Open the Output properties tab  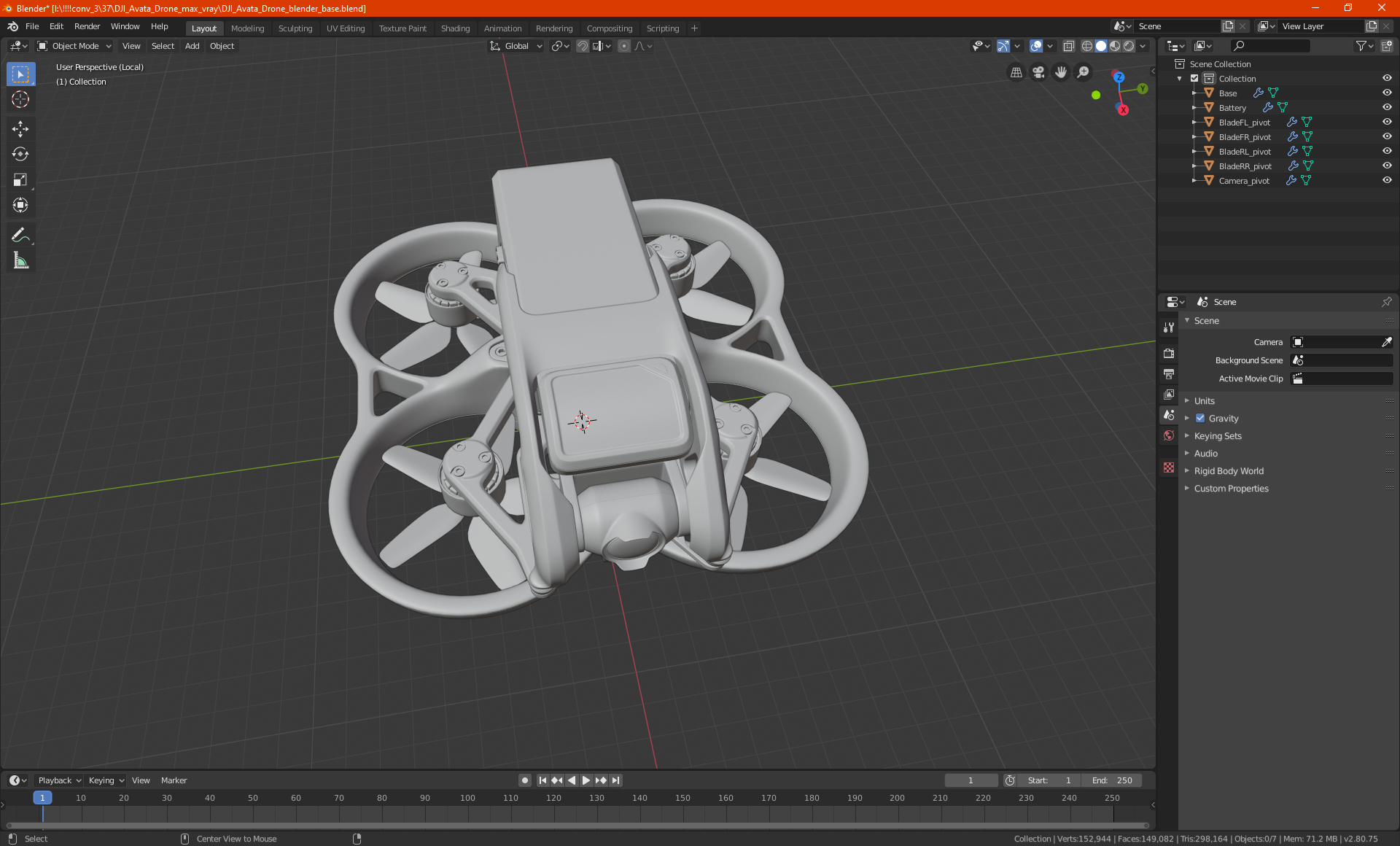pos(1169,373)
